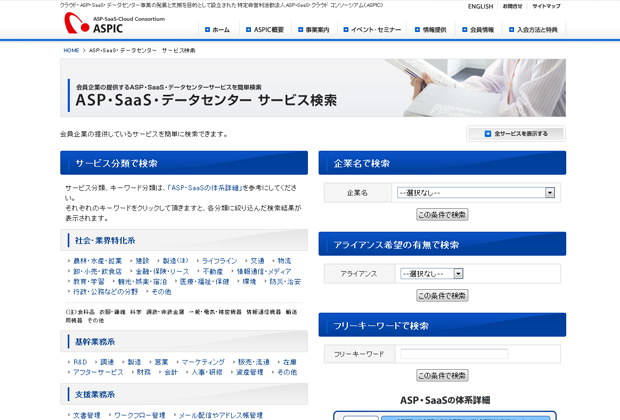Select the 在庫 category link

[289, 362]
